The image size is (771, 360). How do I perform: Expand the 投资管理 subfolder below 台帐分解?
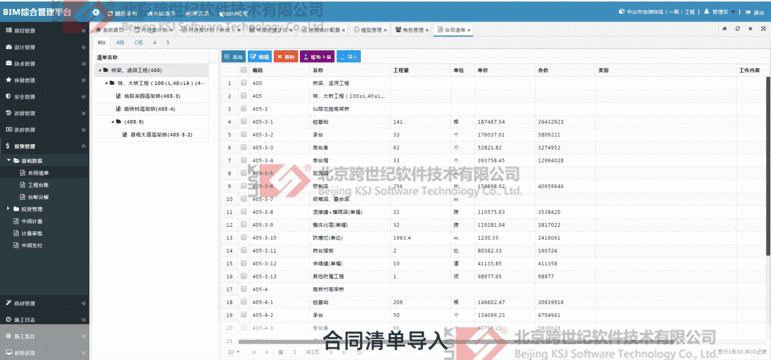pyautogui.click(x=9, y=209)
